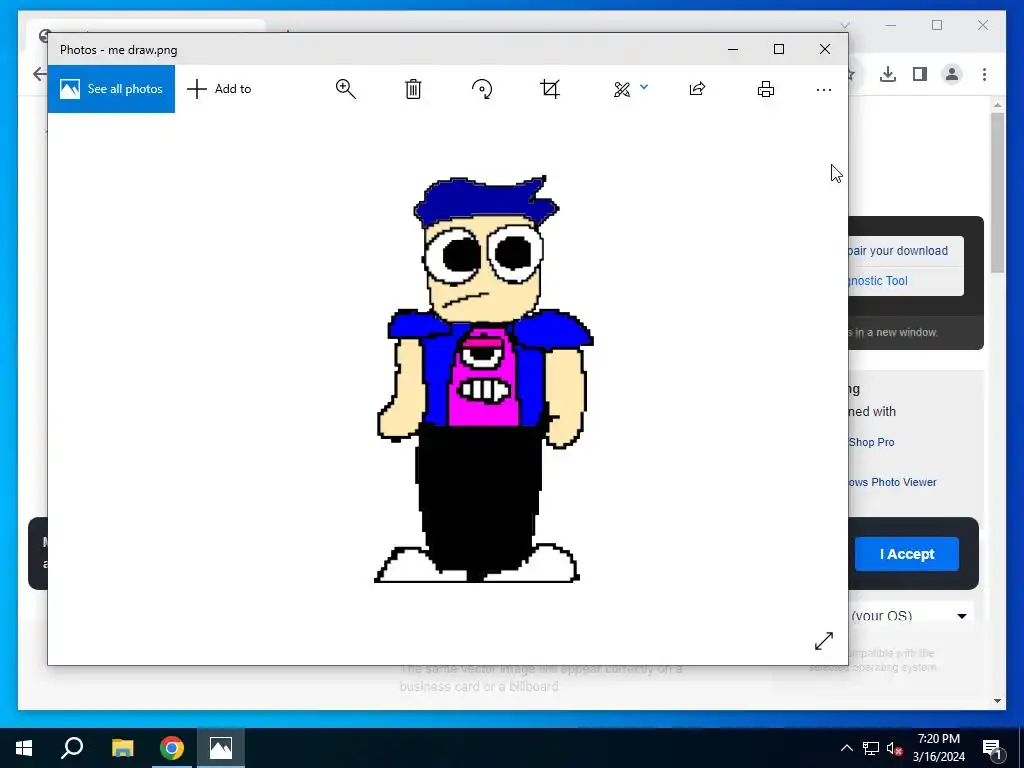Open the Add to menu
This screenshot has width=1024, height=768.
(219, 89)
